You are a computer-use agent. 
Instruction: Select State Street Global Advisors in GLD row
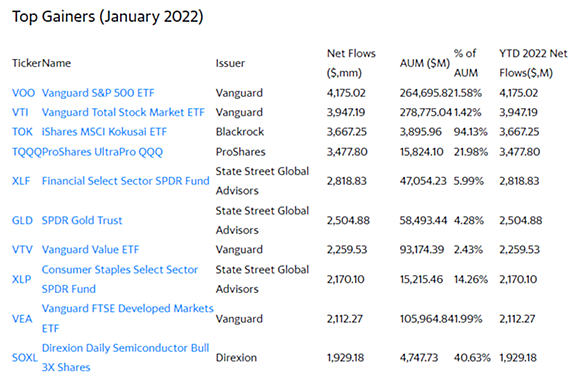(x=262, y=220)
